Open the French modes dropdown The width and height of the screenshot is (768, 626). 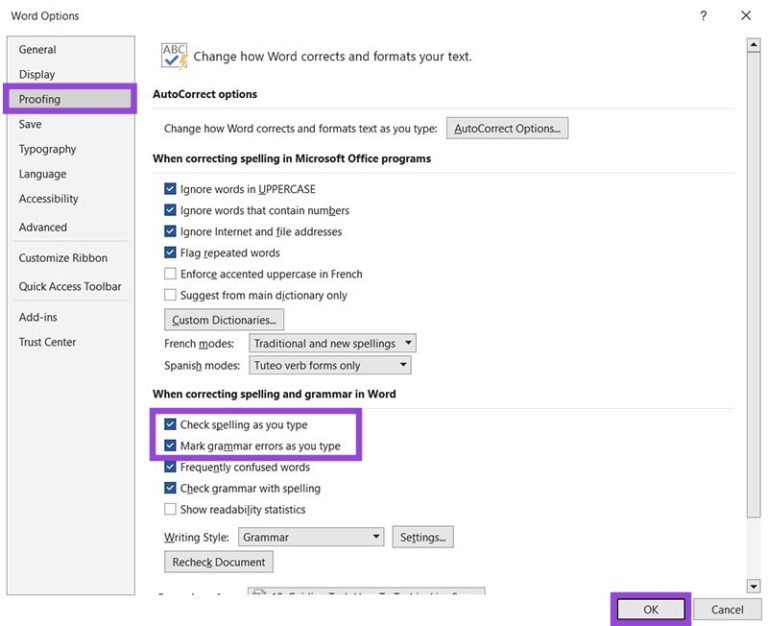(333, 343)
